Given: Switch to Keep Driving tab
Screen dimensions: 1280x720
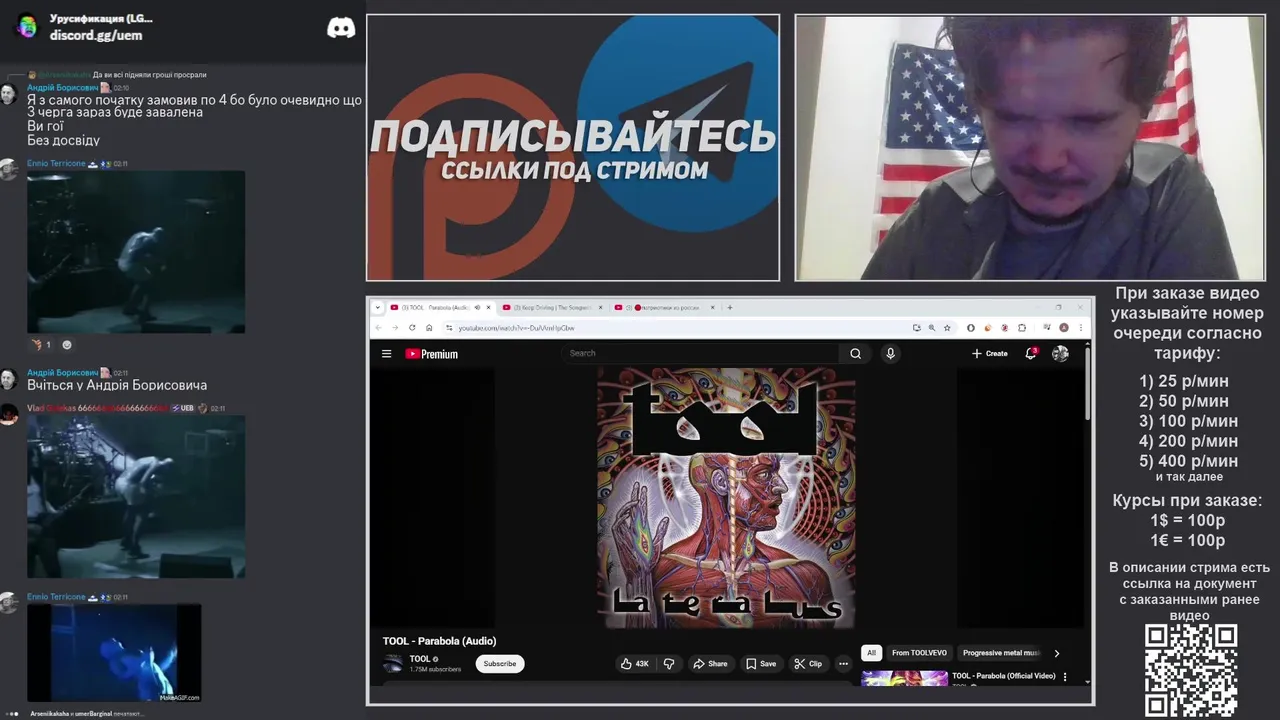Looking at the screenshot, I should 552,307.
